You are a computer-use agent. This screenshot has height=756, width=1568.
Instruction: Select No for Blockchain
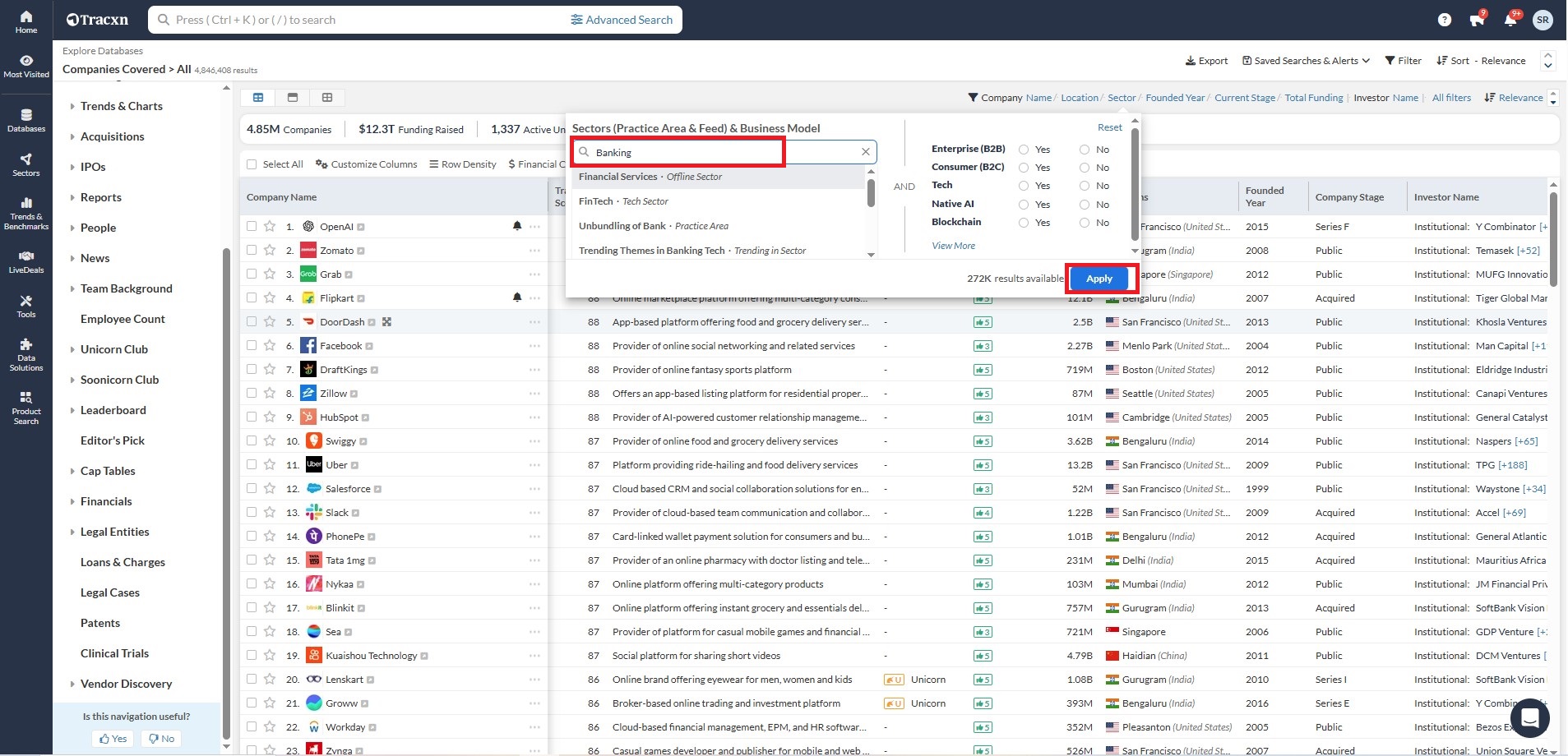click(x=1085, y=223)
